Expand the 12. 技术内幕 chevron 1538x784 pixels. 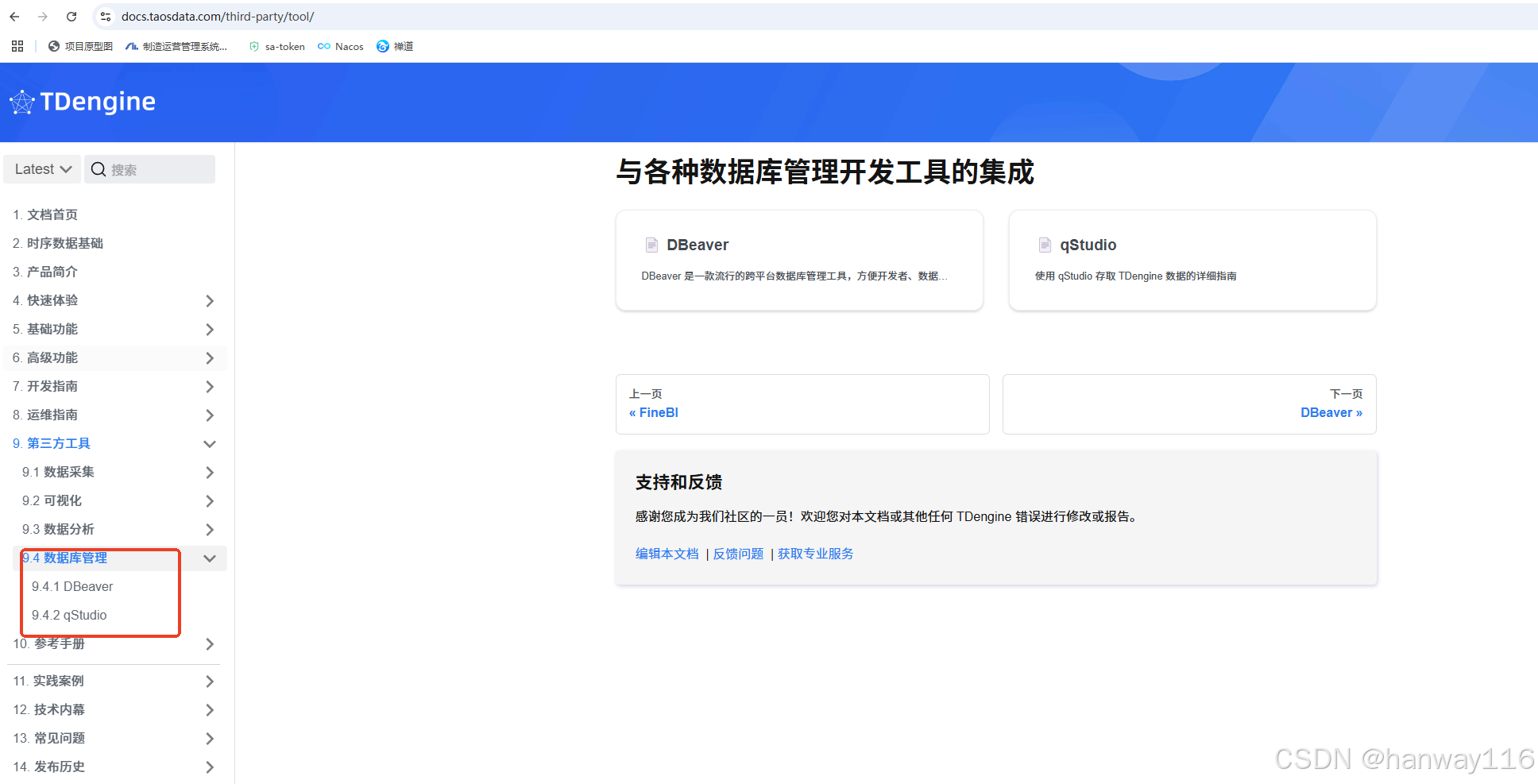[210, 709]
